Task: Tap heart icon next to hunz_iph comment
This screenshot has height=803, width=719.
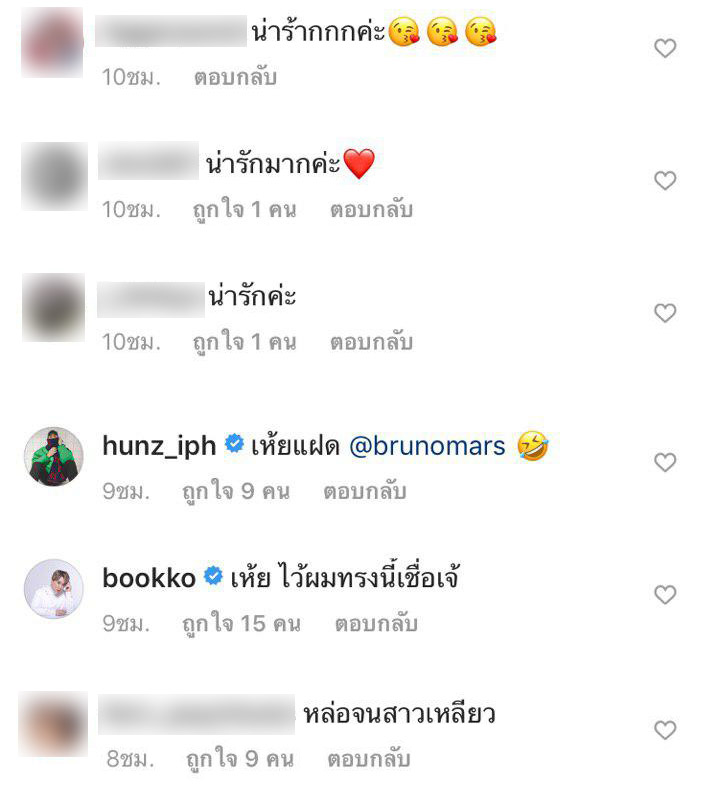Action: 665,462
